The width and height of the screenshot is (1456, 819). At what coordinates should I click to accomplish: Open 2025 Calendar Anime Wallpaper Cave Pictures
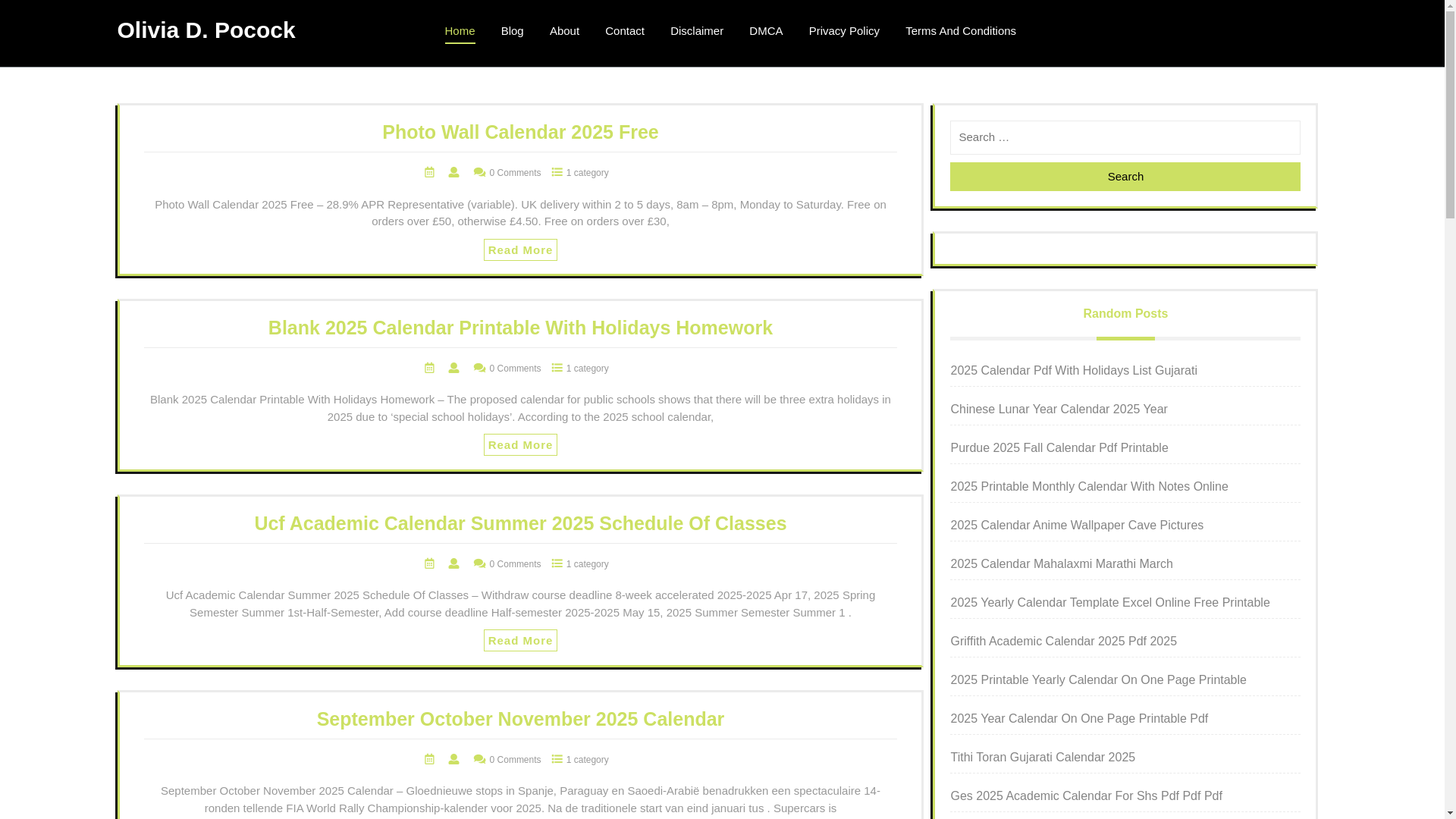click(x=1077, y=526)
